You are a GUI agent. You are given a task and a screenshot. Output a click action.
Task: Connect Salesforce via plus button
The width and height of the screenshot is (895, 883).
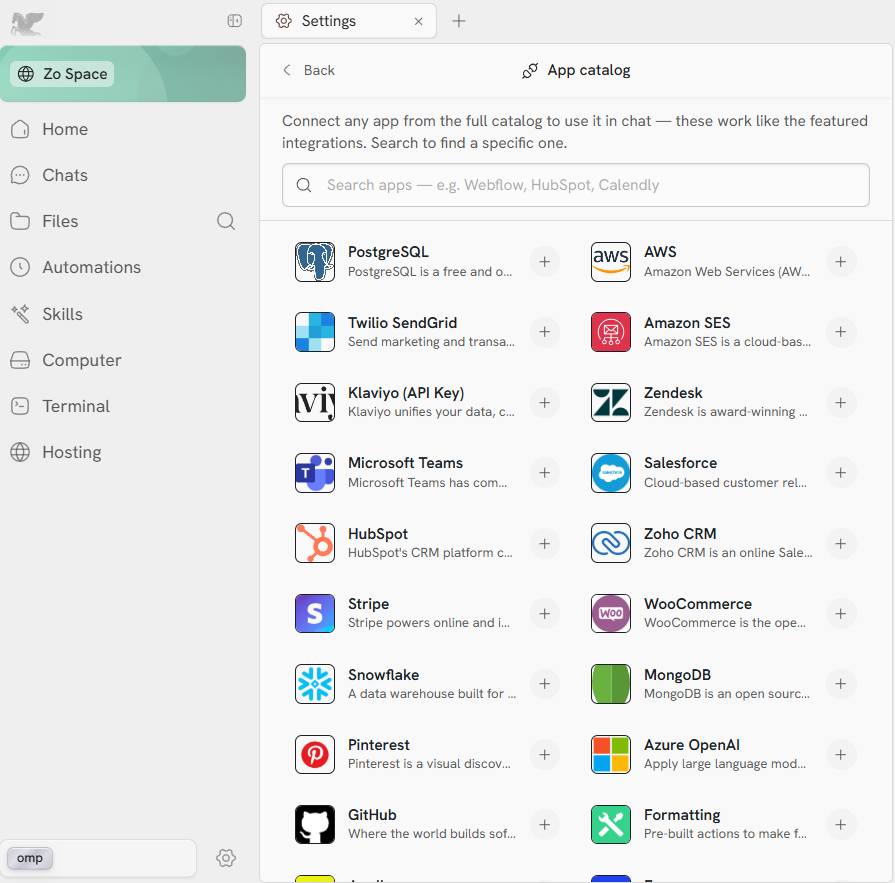click(x=841, y=473)
